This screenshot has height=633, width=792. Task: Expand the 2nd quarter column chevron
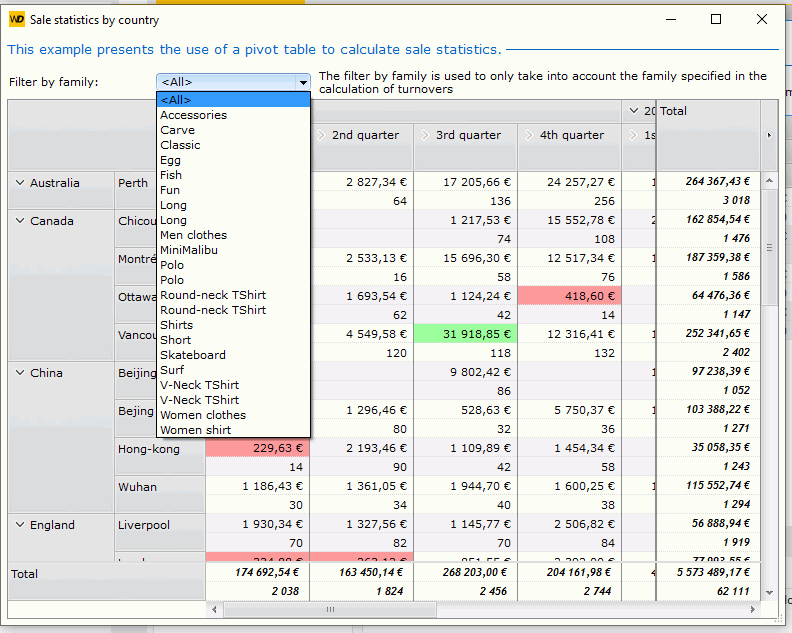tap(321, 135)
